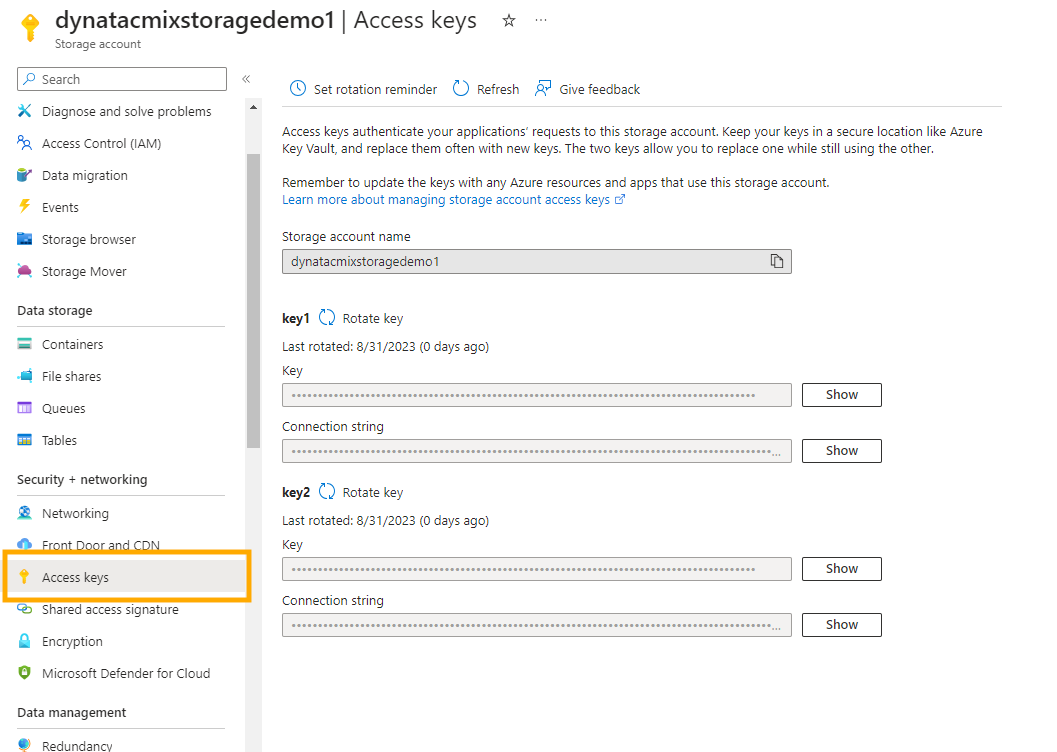Click the Shared access signature link icon
Viewport: 1057px width, 752px height.
24,609
